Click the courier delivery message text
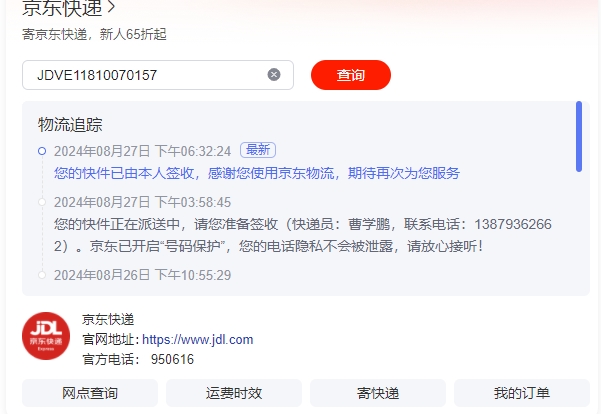Screen dimensions: 601x414 [x=303, y=235]
